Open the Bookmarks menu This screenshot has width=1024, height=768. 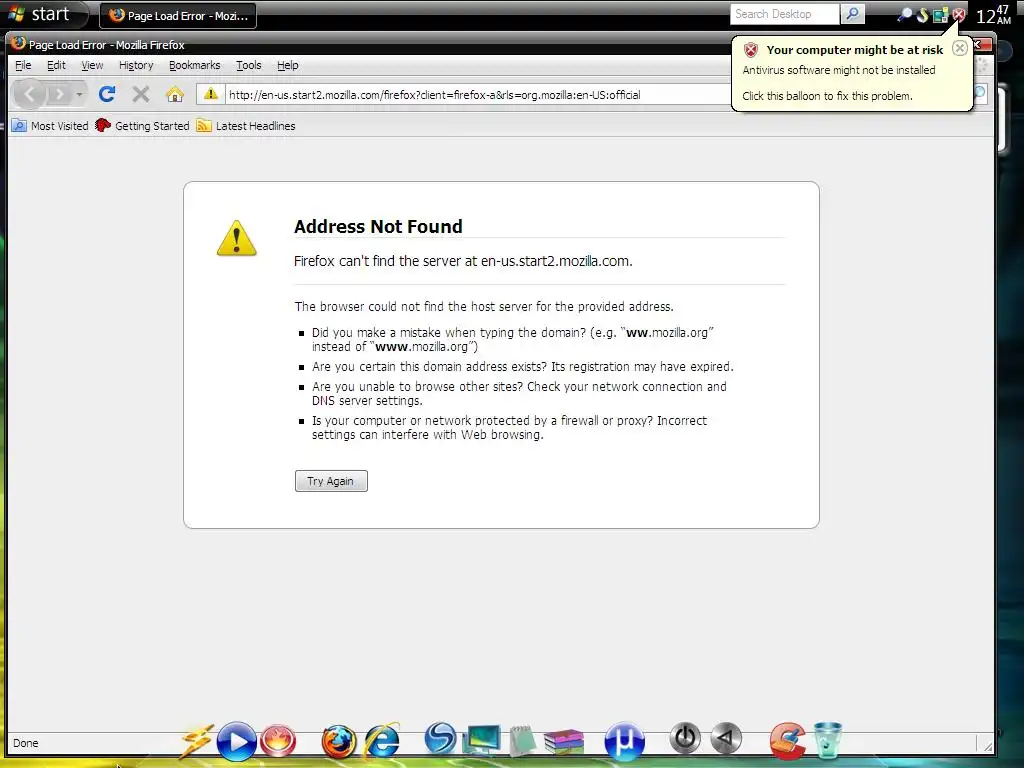[195, 65]
